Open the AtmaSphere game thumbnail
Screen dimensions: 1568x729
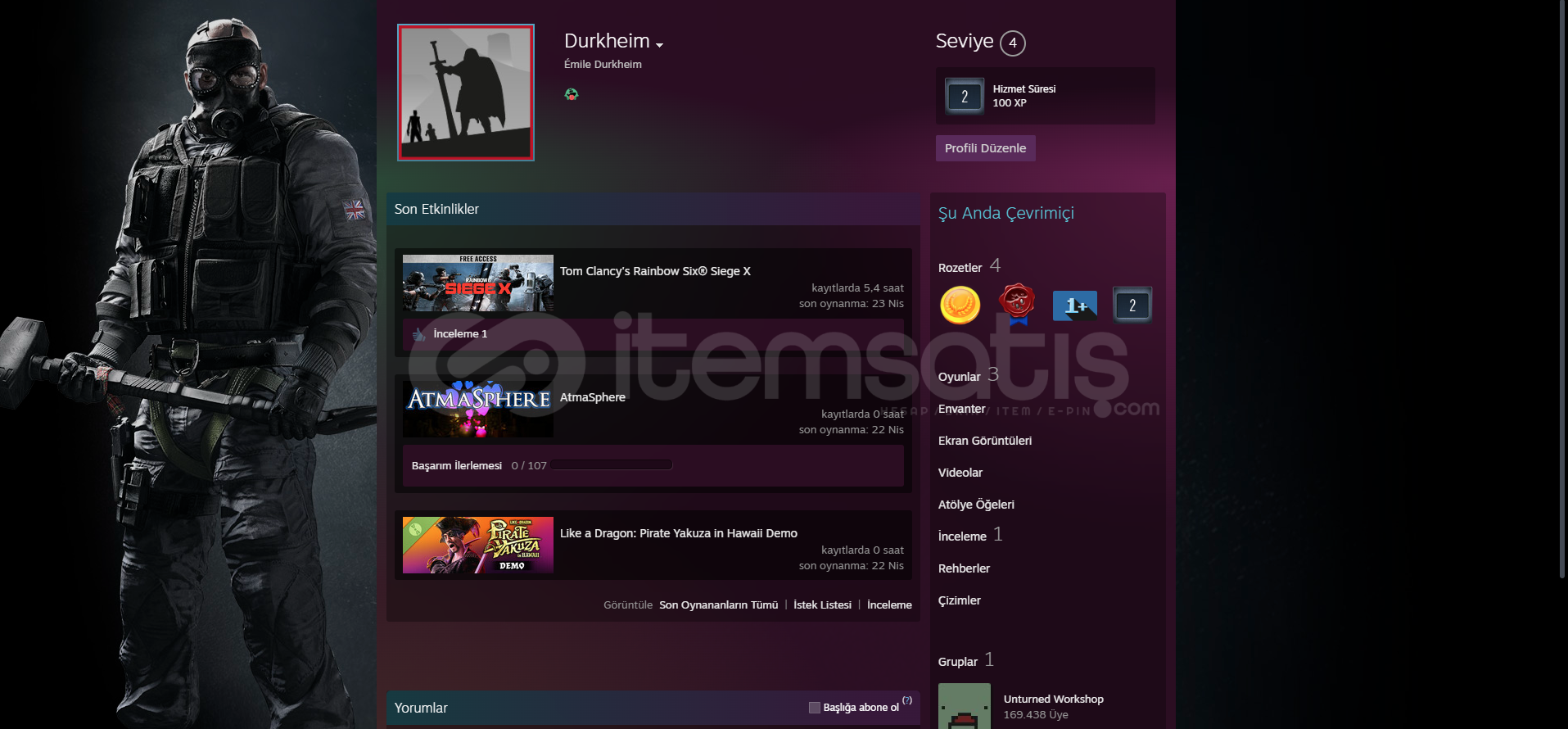478,409
